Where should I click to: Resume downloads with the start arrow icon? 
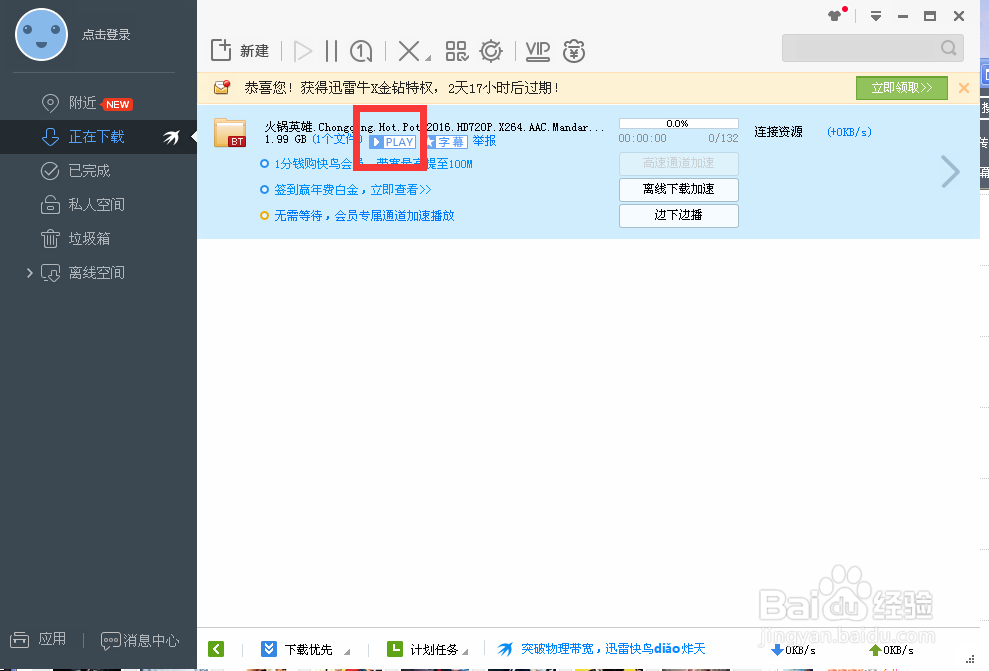302,50
